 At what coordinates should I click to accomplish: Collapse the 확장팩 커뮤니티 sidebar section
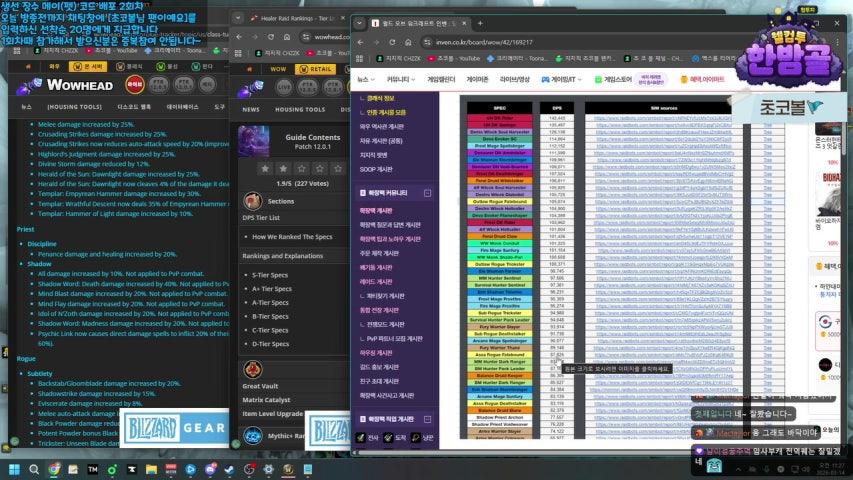(427, 192)
